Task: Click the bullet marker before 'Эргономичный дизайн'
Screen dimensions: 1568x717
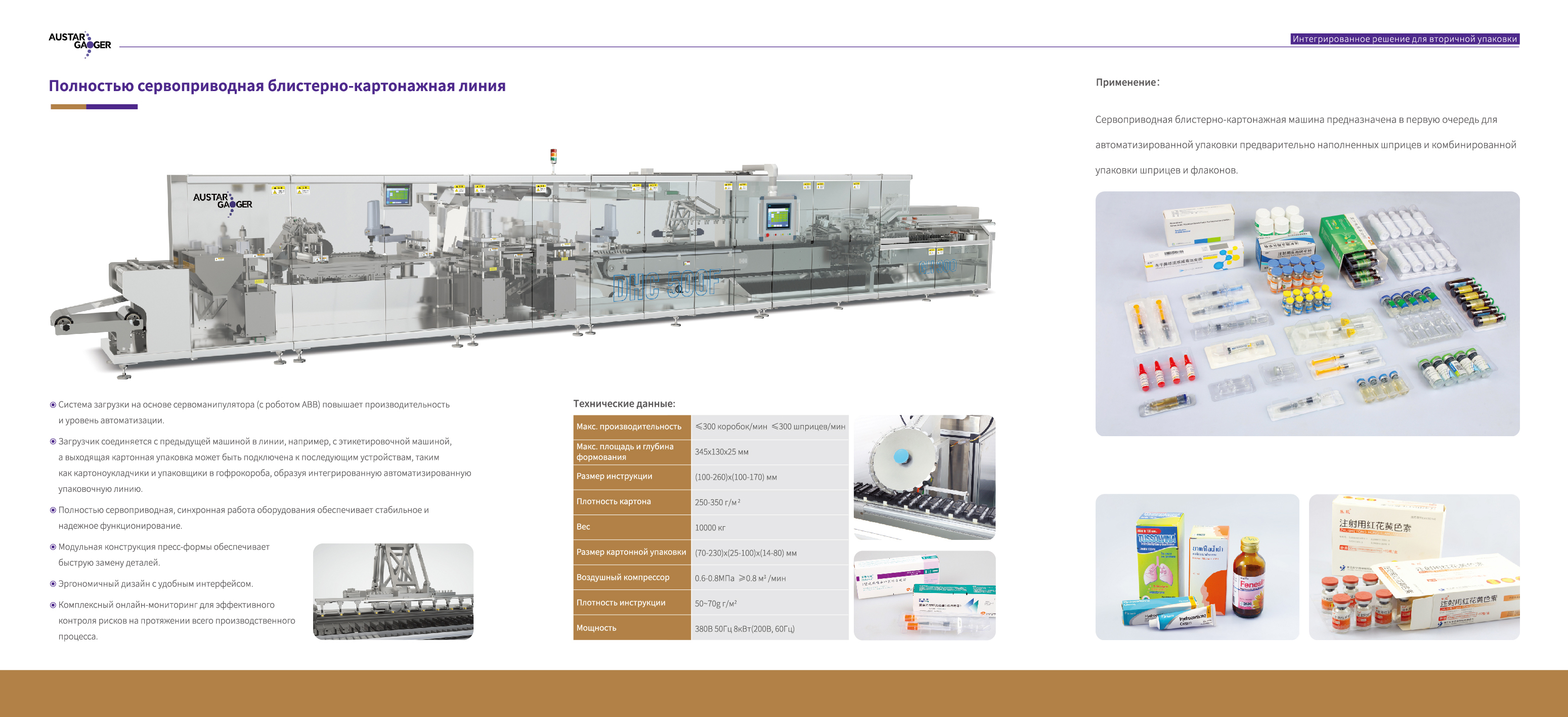Action: click(x=53, y=583)
